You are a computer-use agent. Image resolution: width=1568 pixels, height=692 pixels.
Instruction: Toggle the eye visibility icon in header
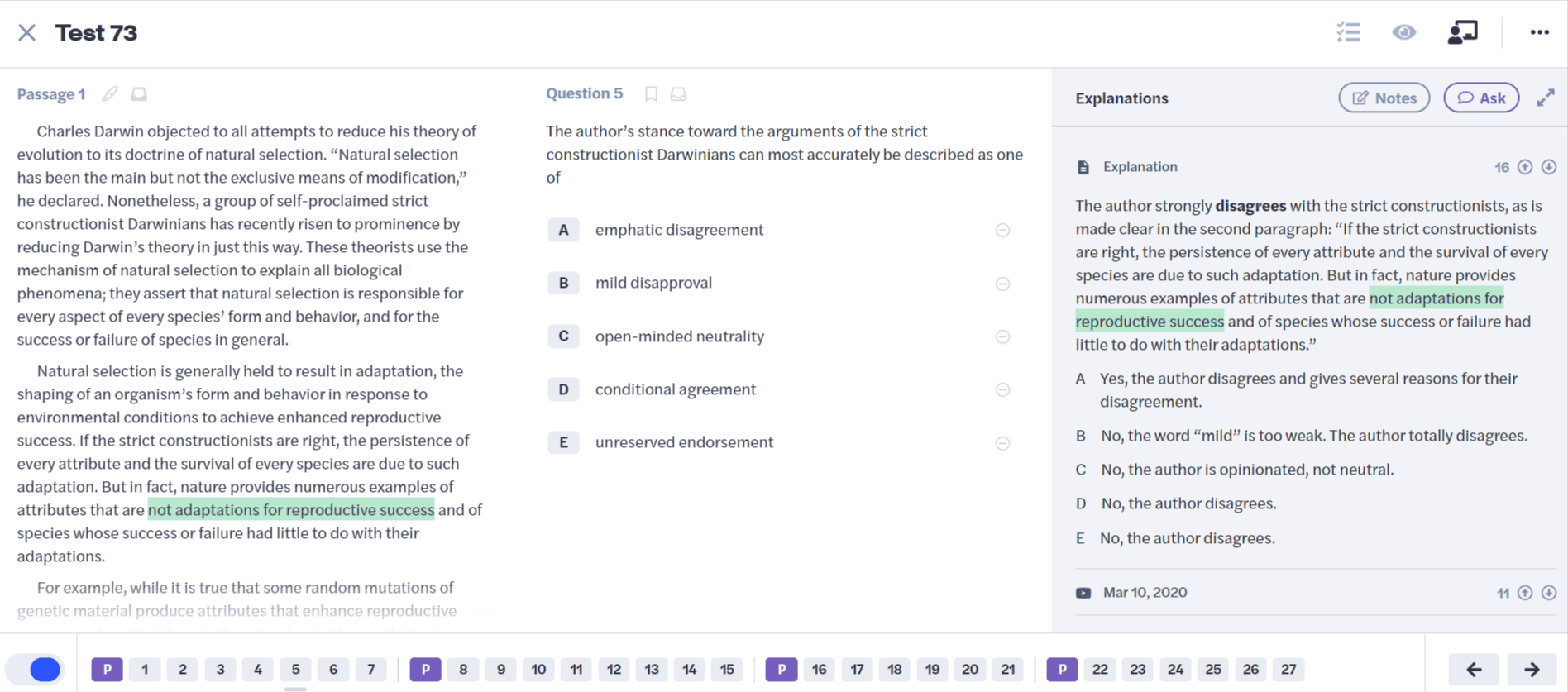click(x=1404, y=32)
